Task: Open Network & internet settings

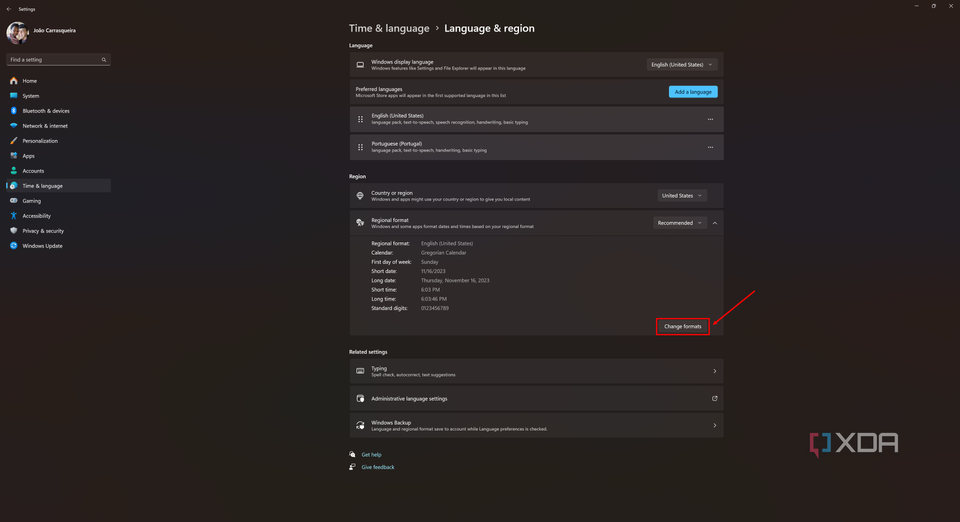Action: 58,125
